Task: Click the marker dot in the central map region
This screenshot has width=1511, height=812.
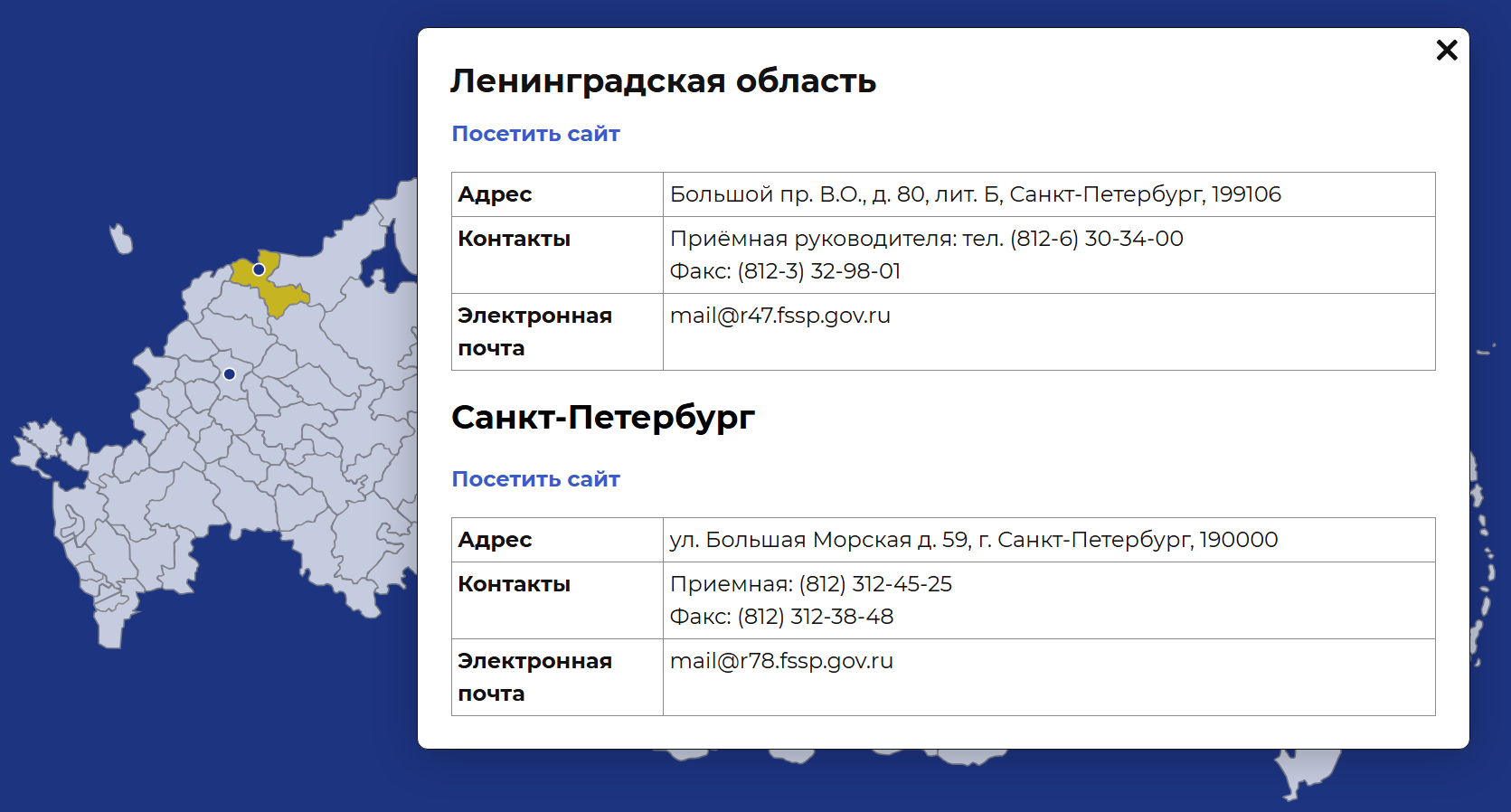Action: 230,374
